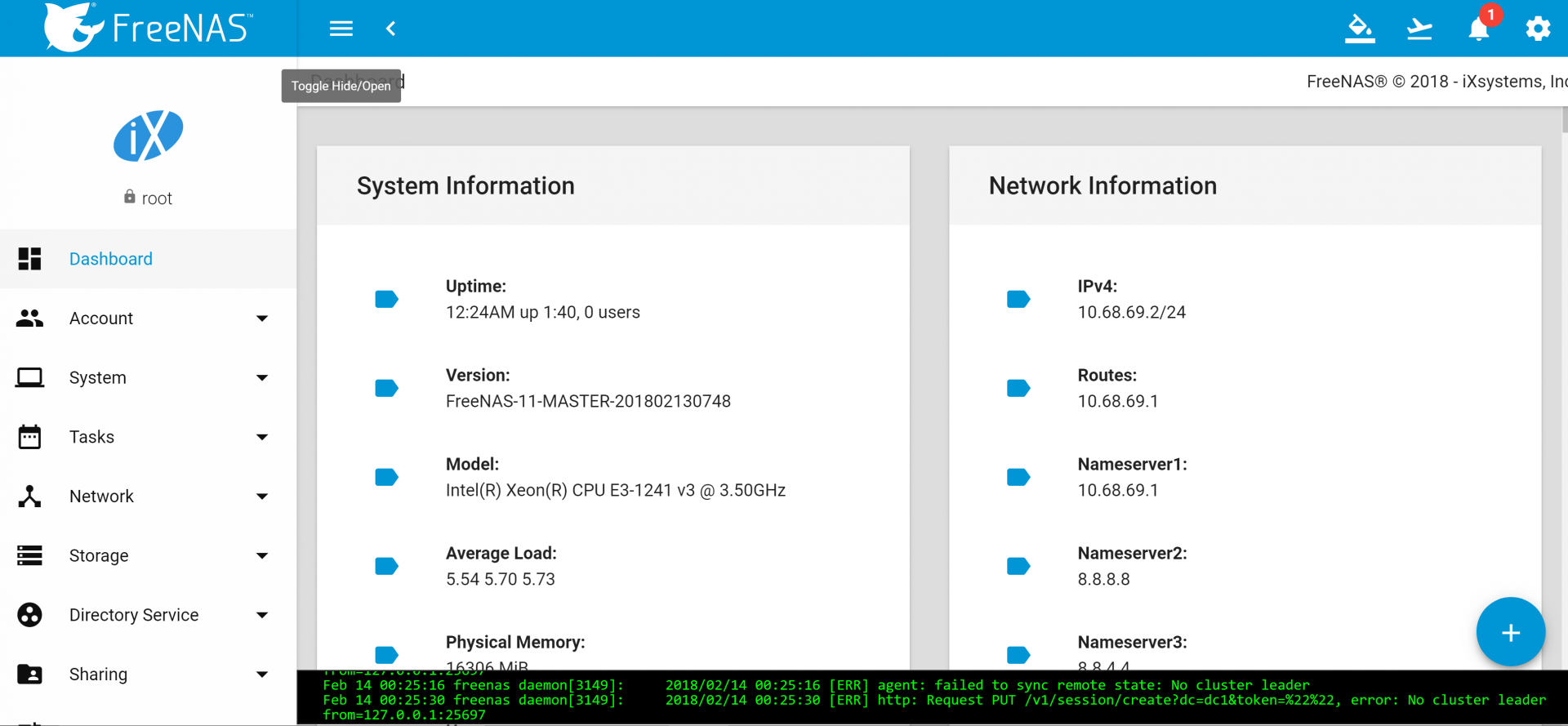Open the Network sidebar menu item
This screenshot has height=726, width=1568.
(x=101, y=497)
